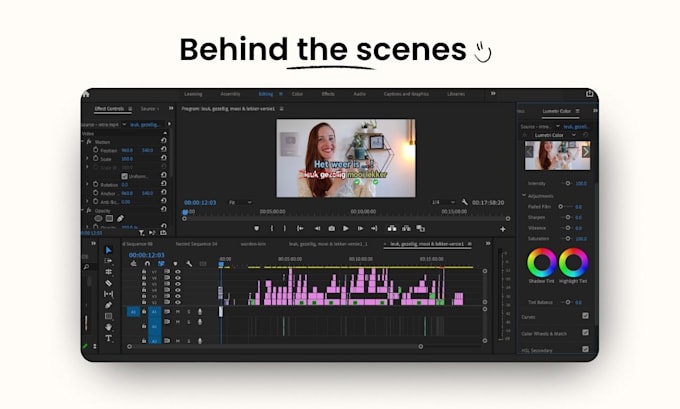Toggle the HSL Secondary checkbox
The width and height of the screenshot is (680, 409).
pyautogui.click(x=585, y=349)
